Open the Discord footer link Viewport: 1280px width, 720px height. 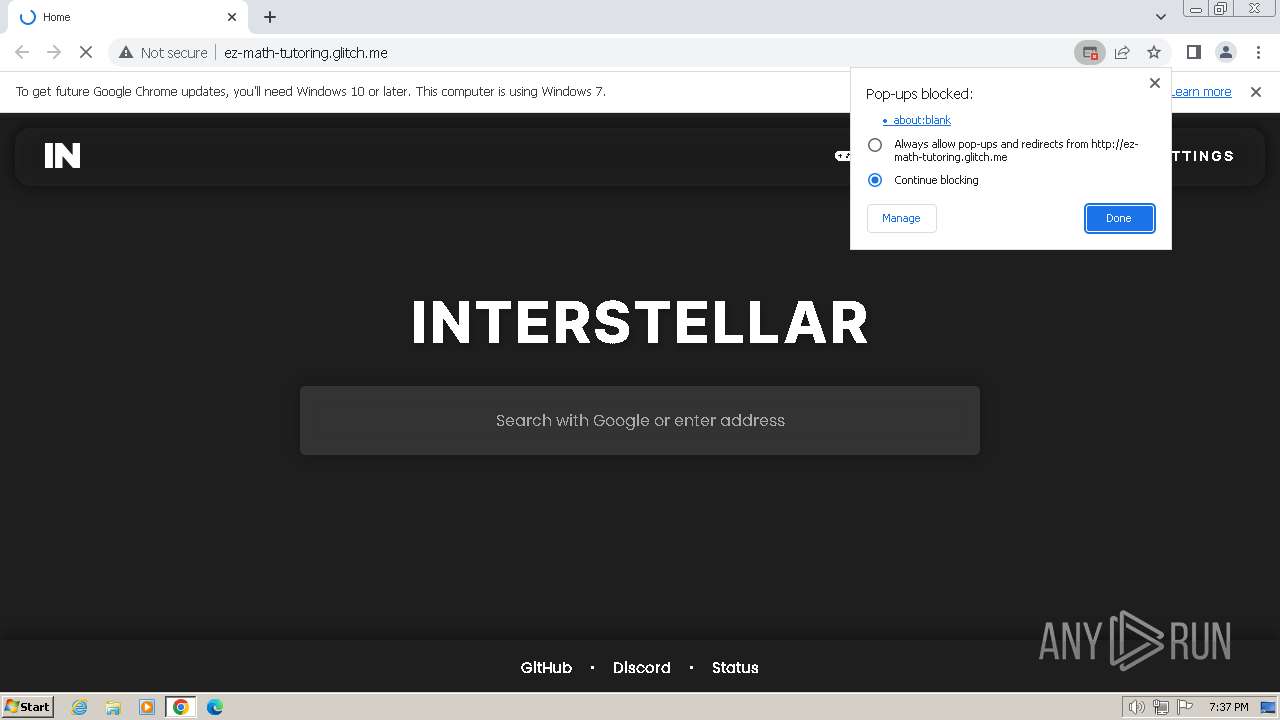pos(642,668)
